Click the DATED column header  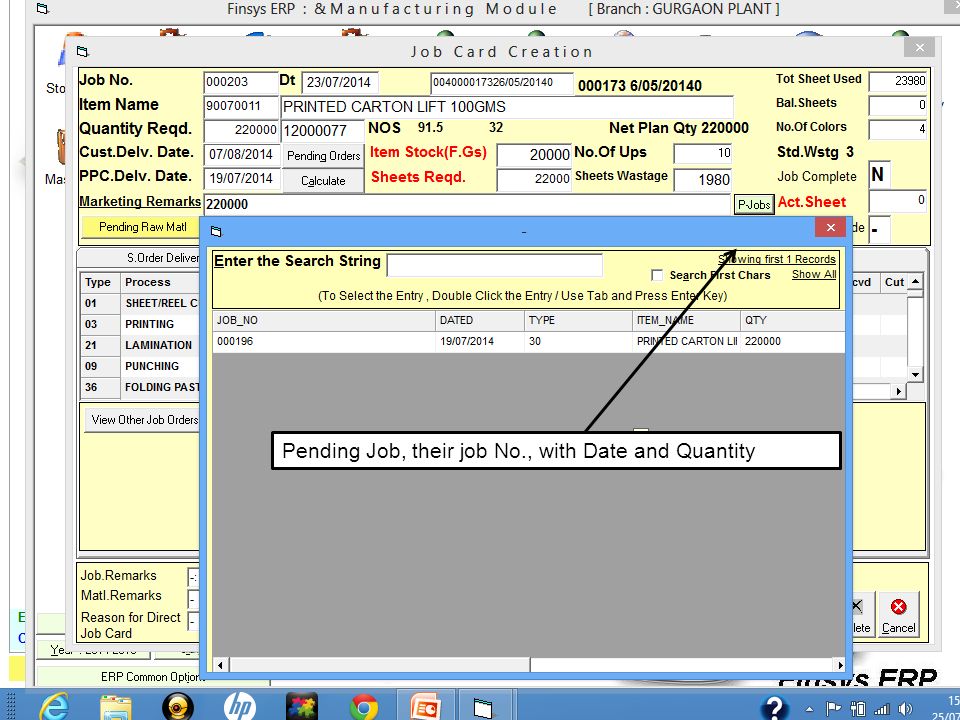[479, 320]
